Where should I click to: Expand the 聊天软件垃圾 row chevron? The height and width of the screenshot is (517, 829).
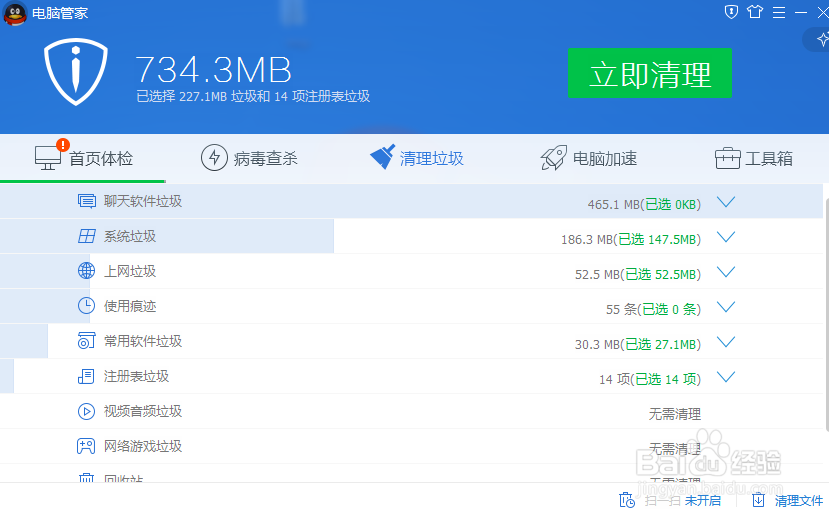click(x=726, y=202)
